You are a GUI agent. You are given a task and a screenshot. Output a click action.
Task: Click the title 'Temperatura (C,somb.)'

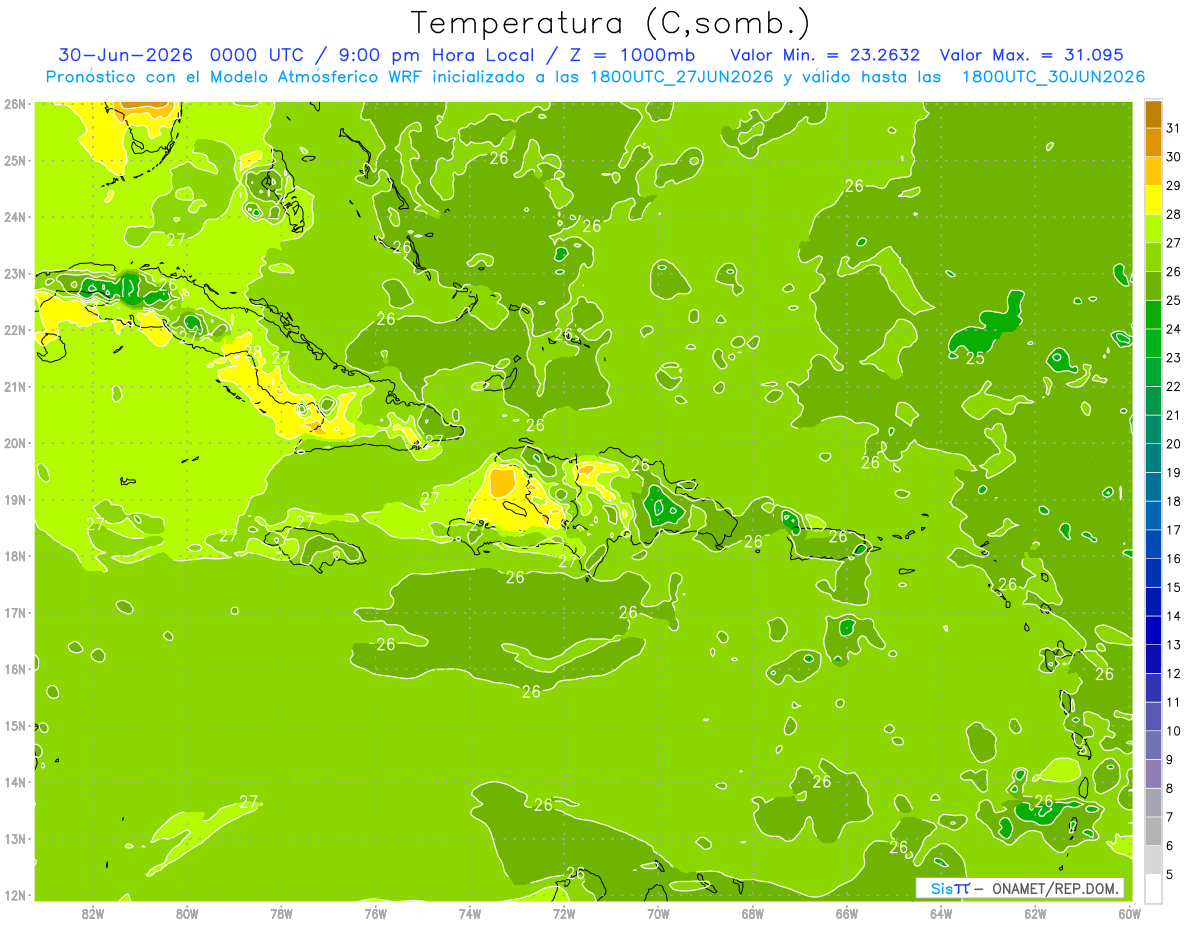(x=610, y=23)
